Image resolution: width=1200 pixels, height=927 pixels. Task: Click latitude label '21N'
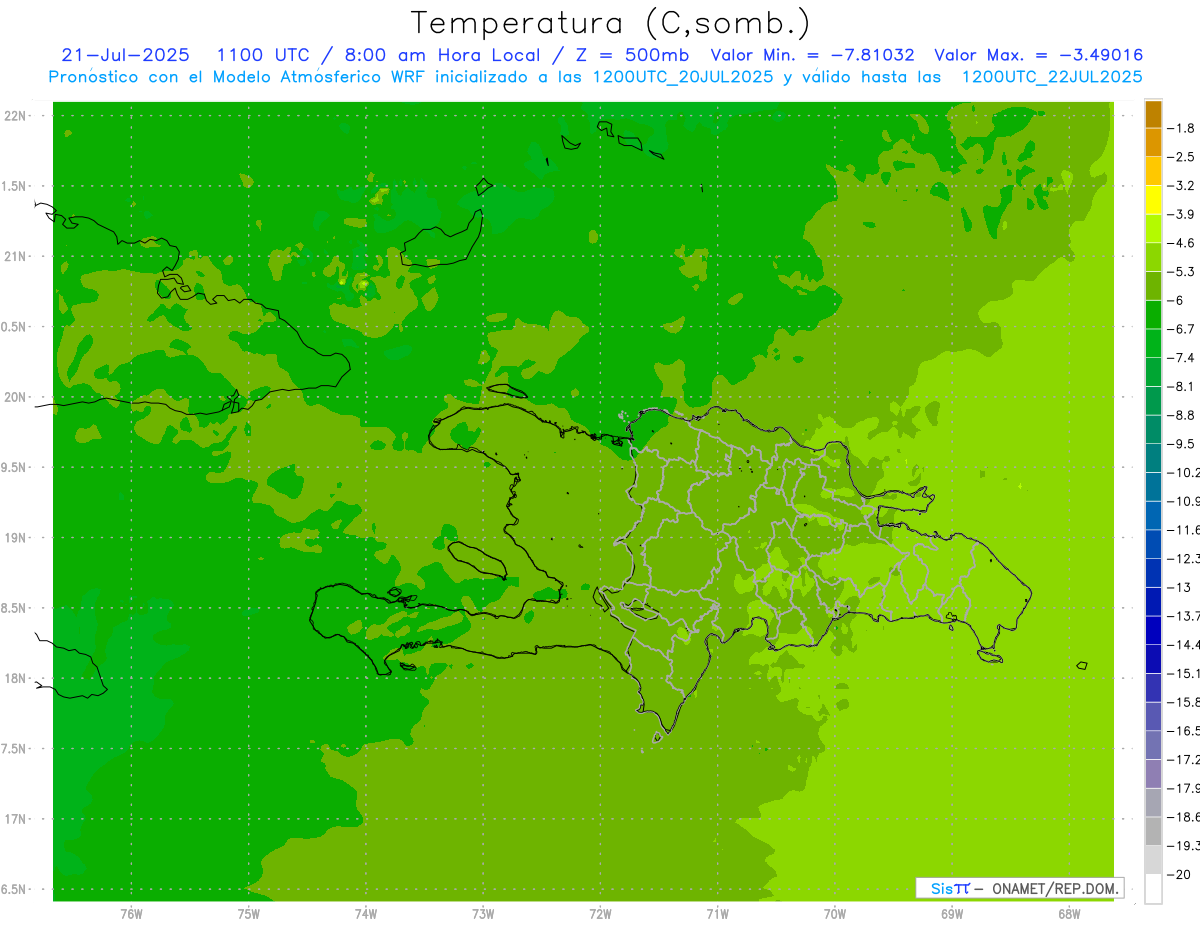16,256
